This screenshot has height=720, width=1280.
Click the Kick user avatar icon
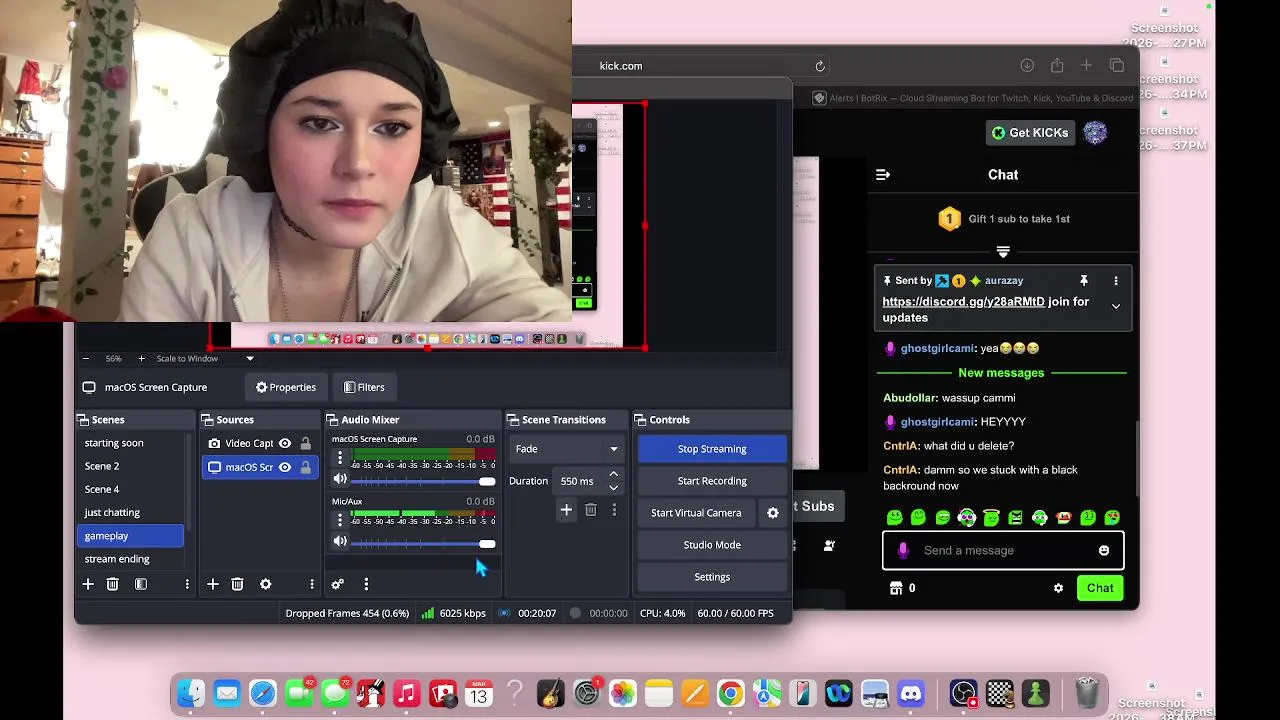[x=1095, y=132]
